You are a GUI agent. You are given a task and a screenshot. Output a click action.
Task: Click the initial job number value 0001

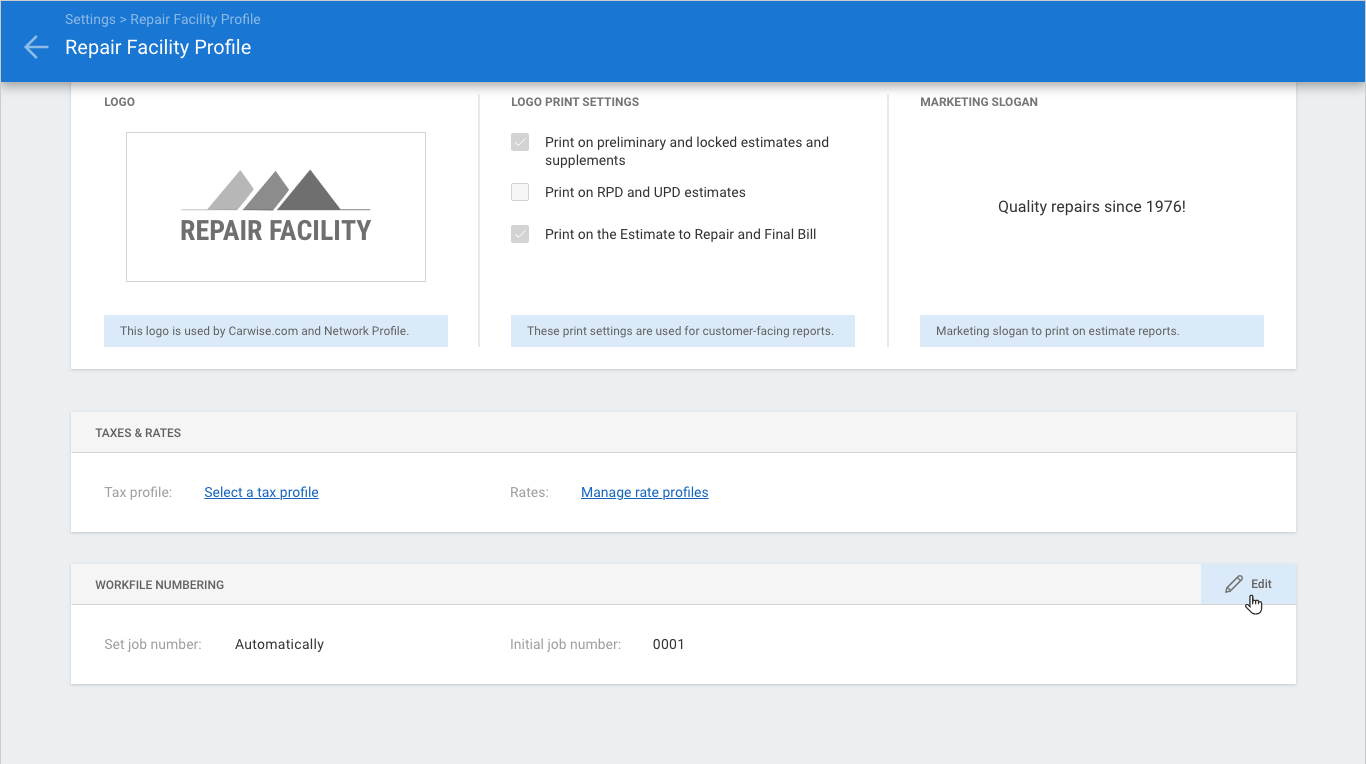668,644
